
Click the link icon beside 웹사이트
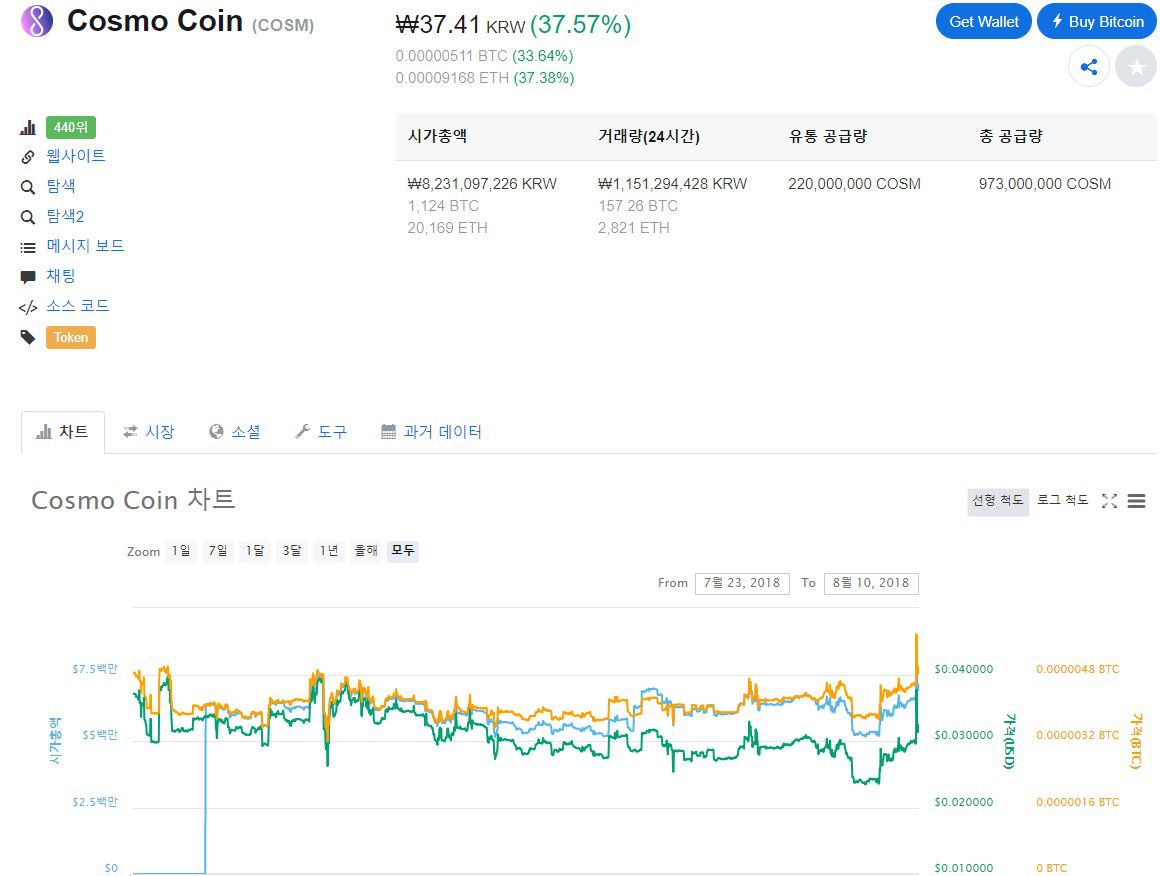click(27, 157)
